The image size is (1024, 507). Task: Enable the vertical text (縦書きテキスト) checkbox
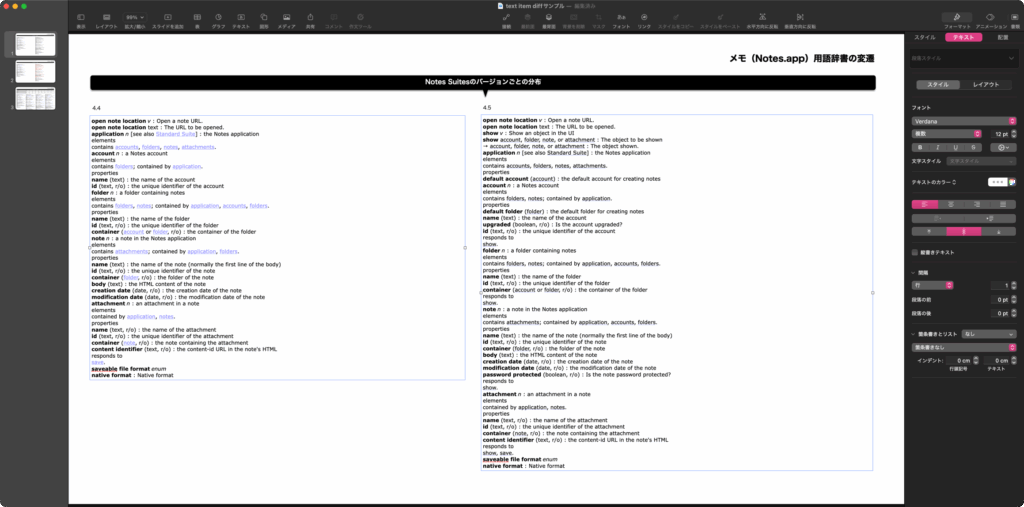[x=915, y=252]
